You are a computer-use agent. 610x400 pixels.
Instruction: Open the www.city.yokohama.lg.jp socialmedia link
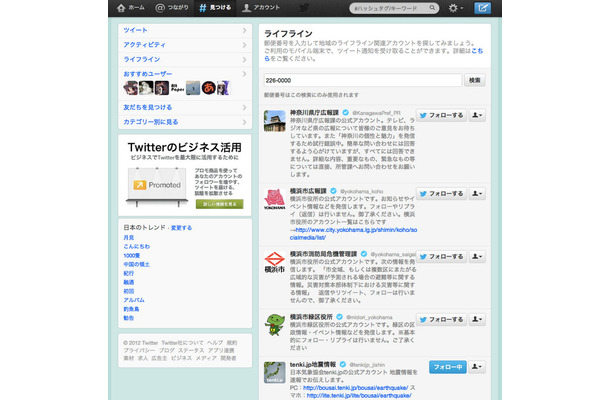tap(353, 233)
